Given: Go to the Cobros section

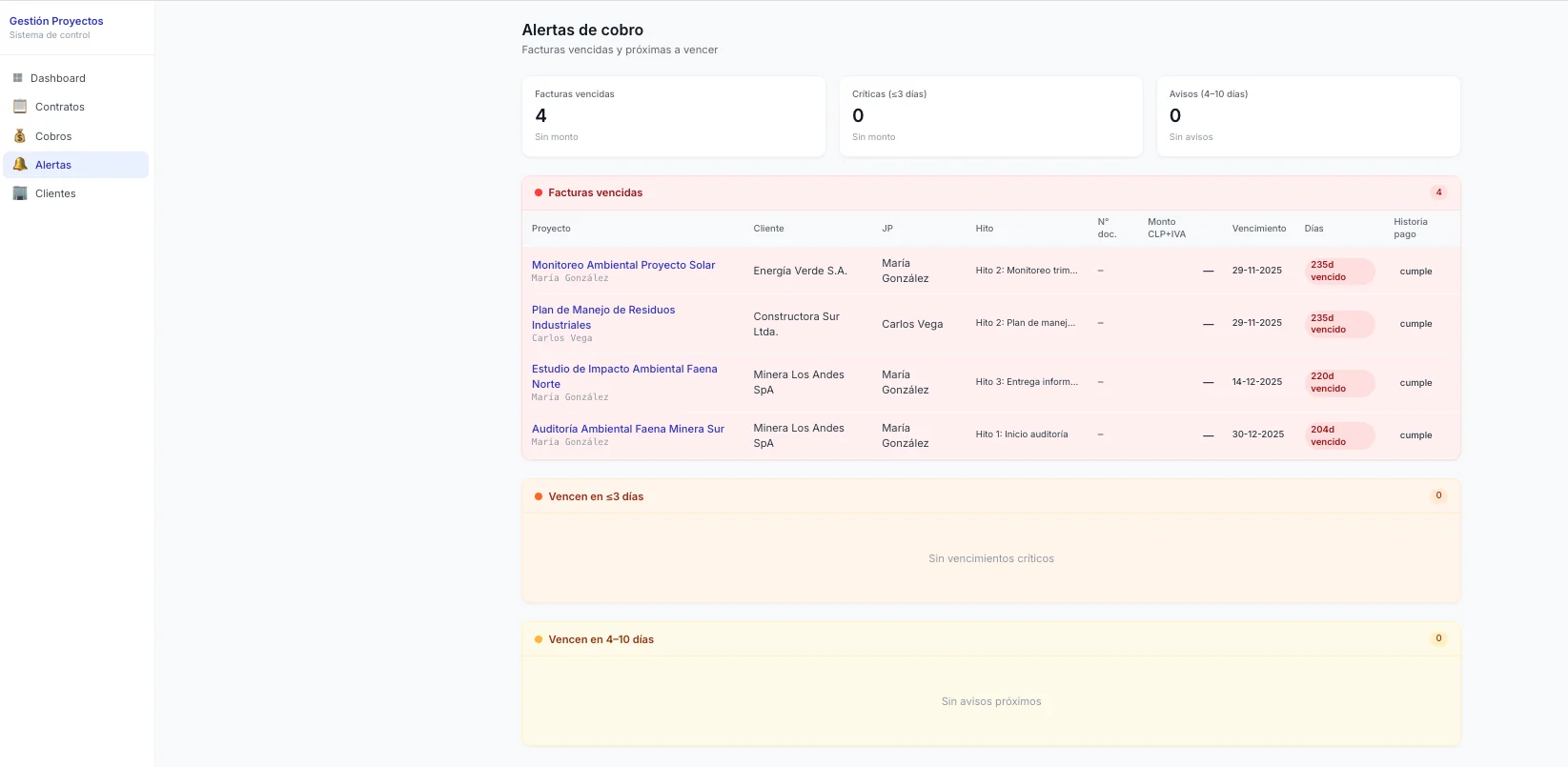Looking at the screenshot, I should coord(75,136).
